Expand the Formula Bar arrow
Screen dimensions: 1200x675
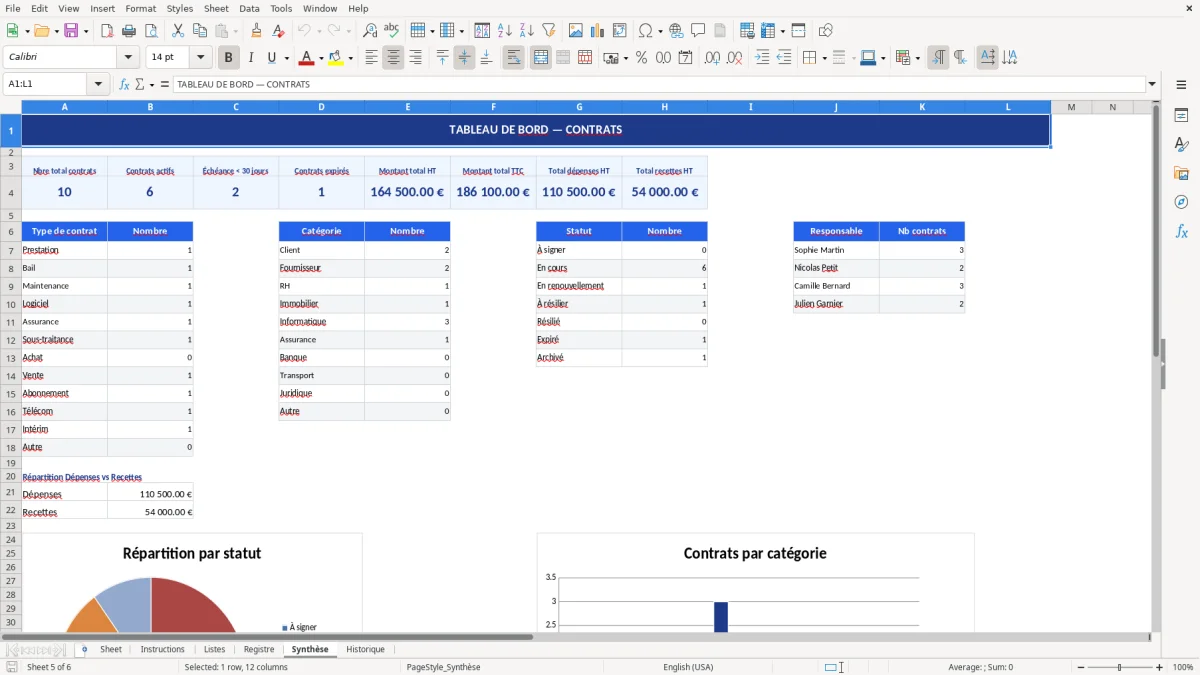(1152, 84)
